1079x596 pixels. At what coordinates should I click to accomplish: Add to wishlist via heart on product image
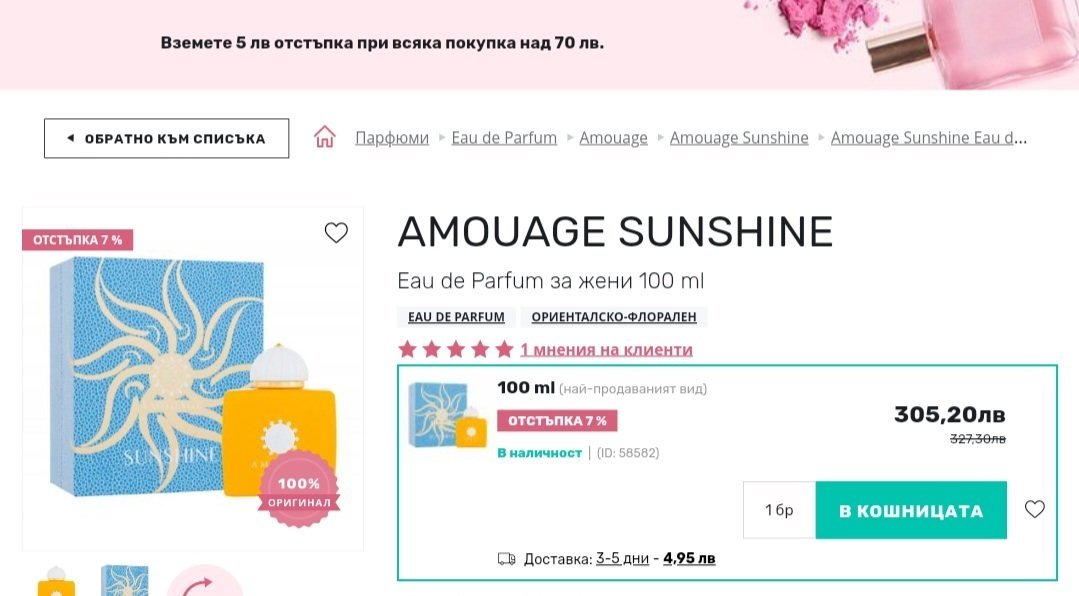pyautogui.click(x=336, y=234)
